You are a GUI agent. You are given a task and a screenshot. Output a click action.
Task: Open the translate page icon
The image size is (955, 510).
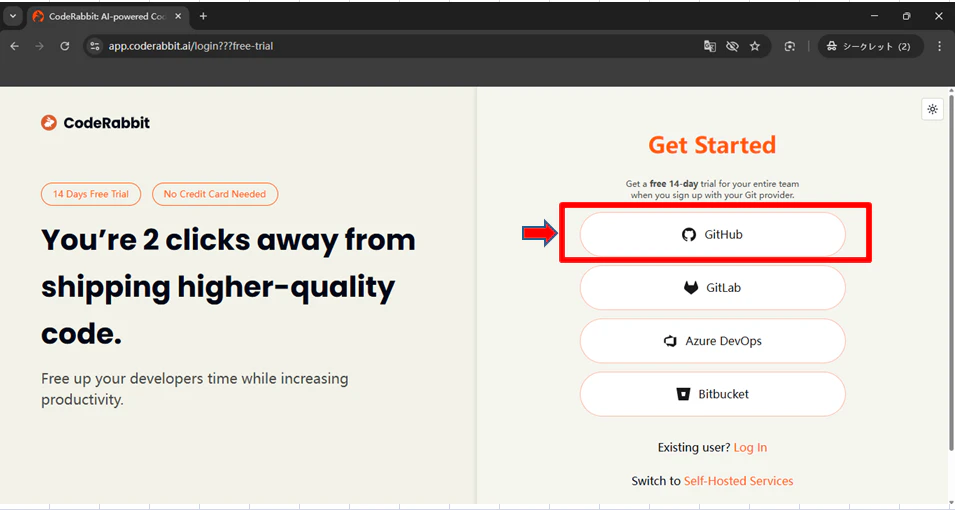pyautogui.click(x=710, y=46)
